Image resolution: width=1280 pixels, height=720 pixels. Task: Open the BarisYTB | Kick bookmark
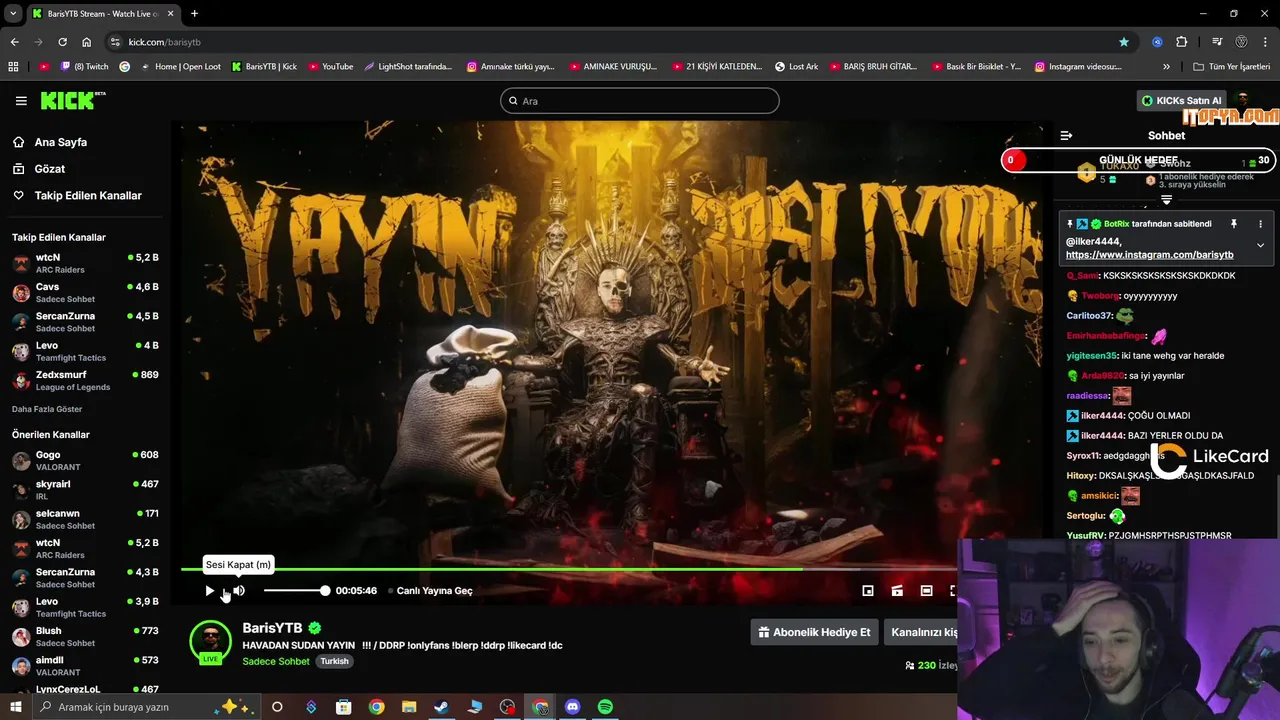coord(264,67)
